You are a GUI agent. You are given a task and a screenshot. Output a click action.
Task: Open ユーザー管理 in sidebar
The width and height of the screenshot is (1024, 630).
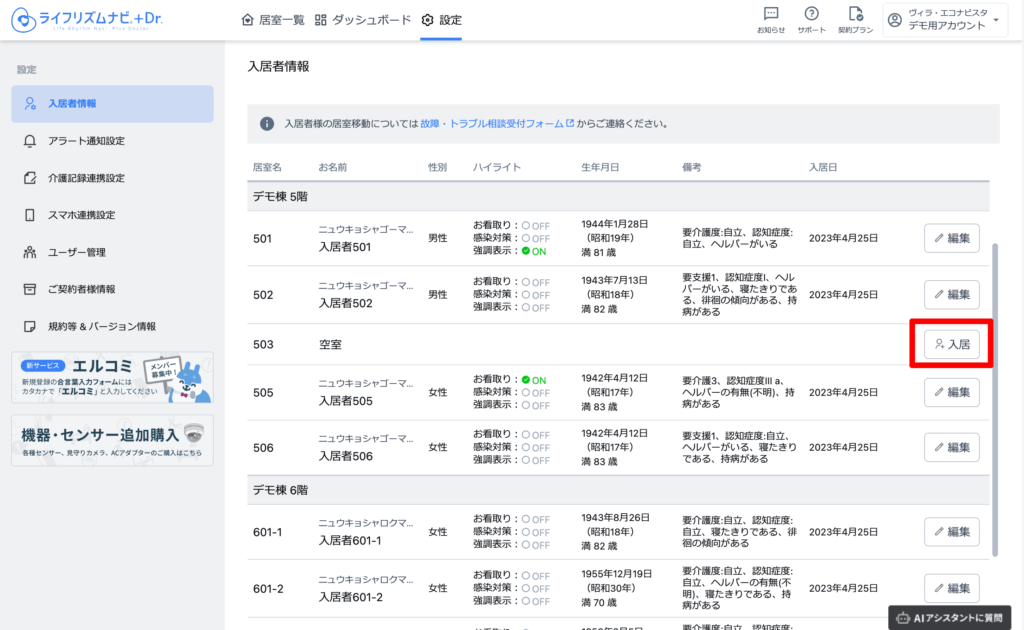[76, 252]
